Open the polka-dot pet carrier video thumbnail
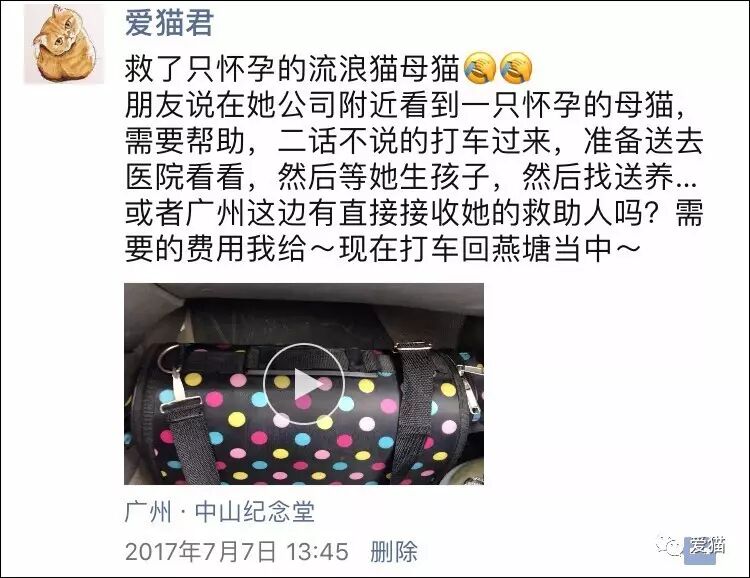750x578 pixels. 304,384
